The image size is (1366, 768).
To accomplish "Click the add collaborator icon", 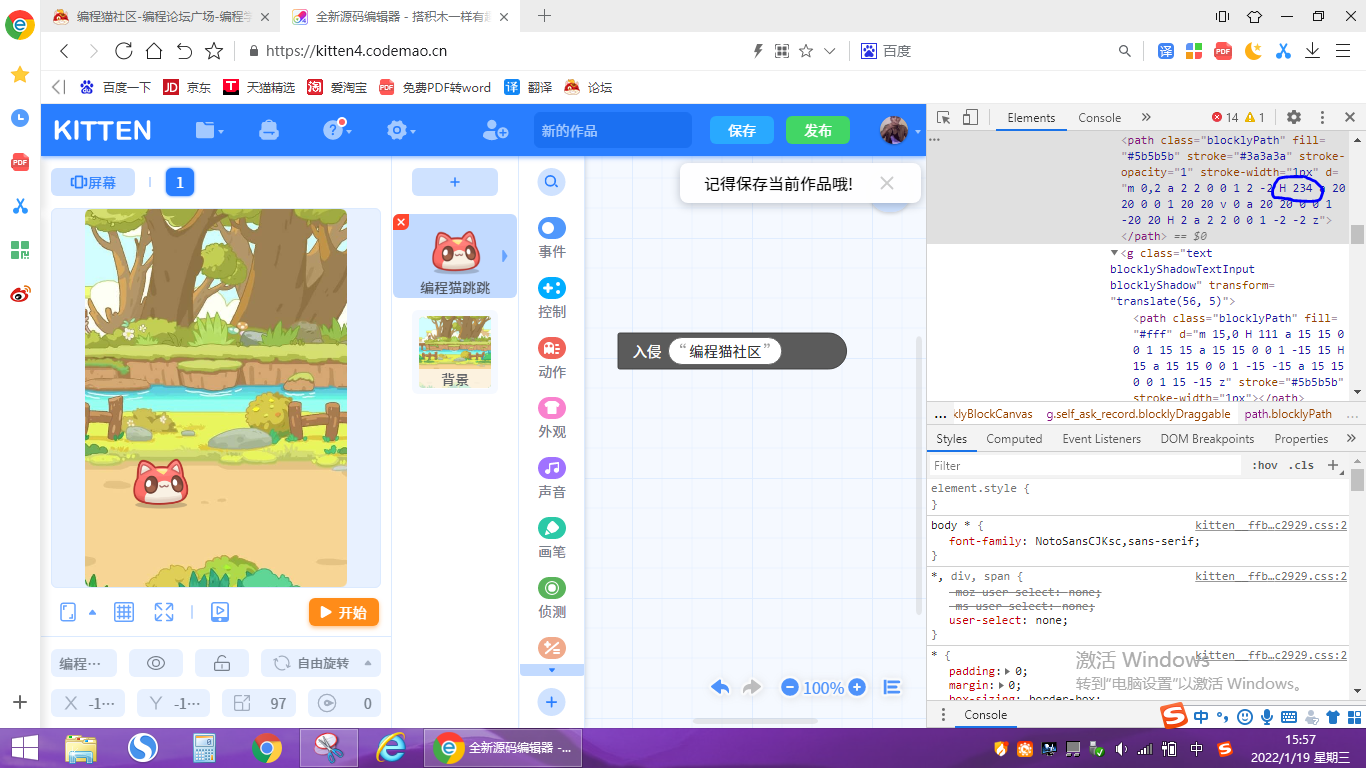I will coord(495,130).
